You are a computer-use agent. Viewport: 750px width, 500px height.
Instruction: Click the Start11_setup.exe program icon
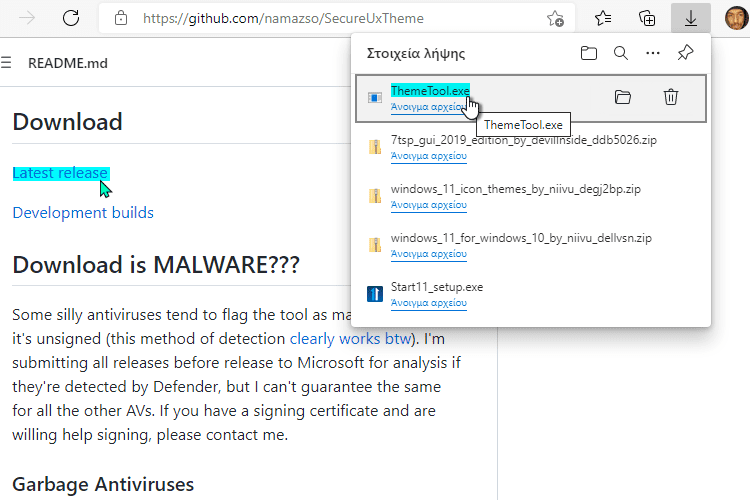point(375,294)
